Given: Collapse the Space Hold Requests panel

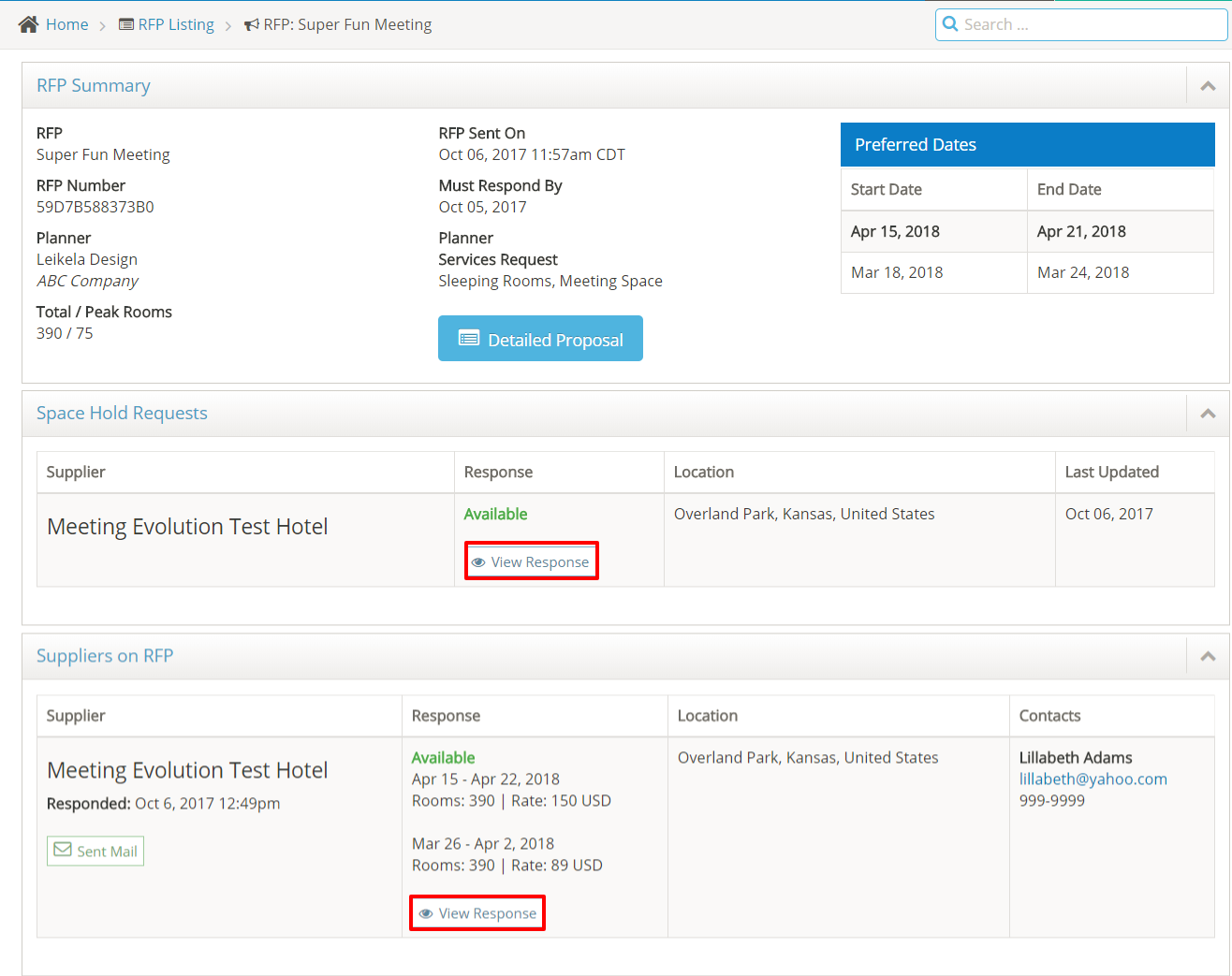Looking at the screenshot, I should [1208, 414].
